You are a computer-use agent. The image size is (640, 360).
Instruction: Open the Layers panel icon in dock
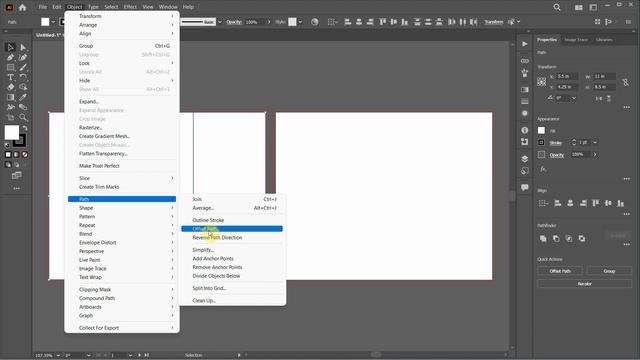[525, 159]
